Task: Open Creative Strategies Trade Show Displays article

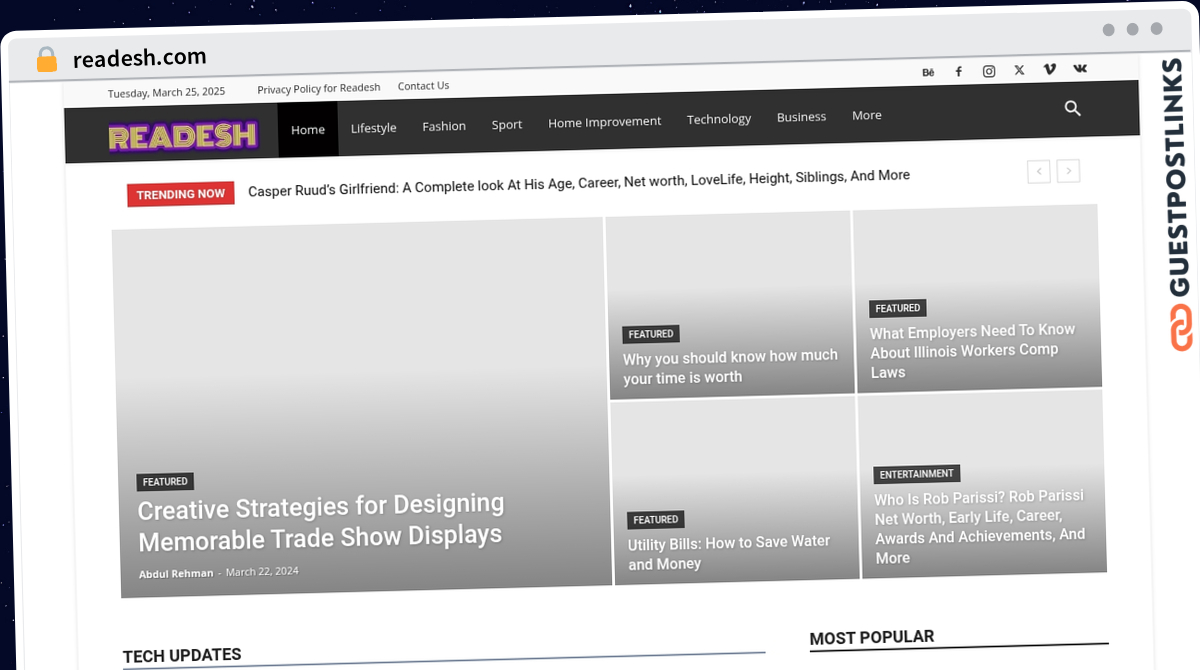Action: (320, 522)
